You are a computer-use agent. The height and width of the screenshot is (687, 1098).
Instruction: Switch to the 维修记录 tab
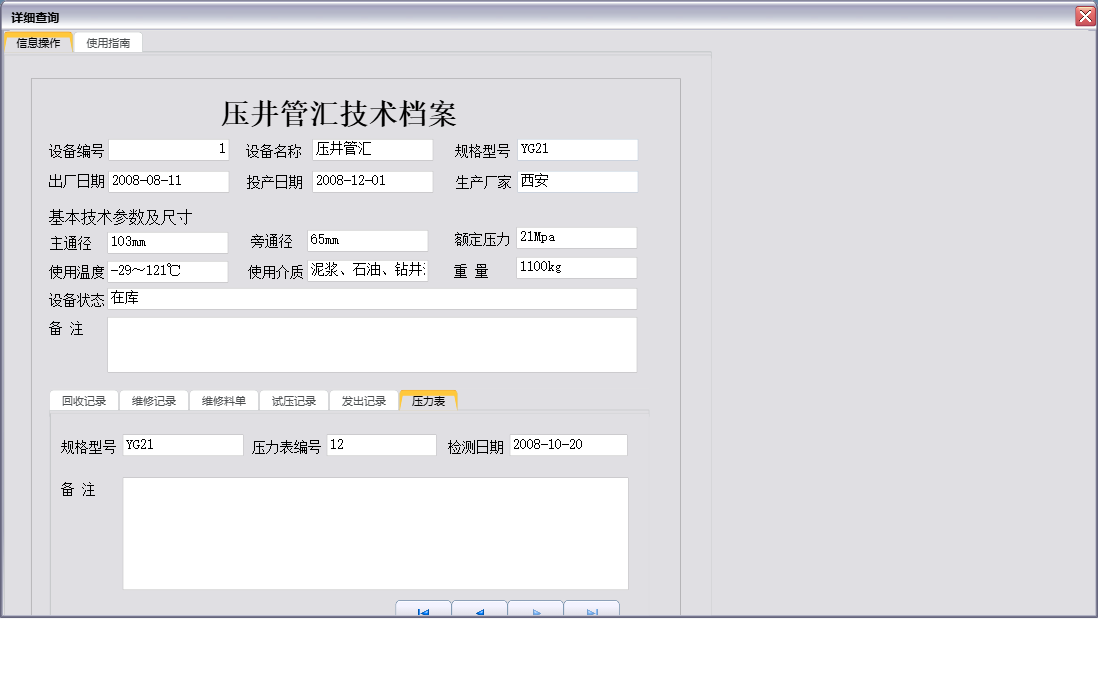click(154, 398)
